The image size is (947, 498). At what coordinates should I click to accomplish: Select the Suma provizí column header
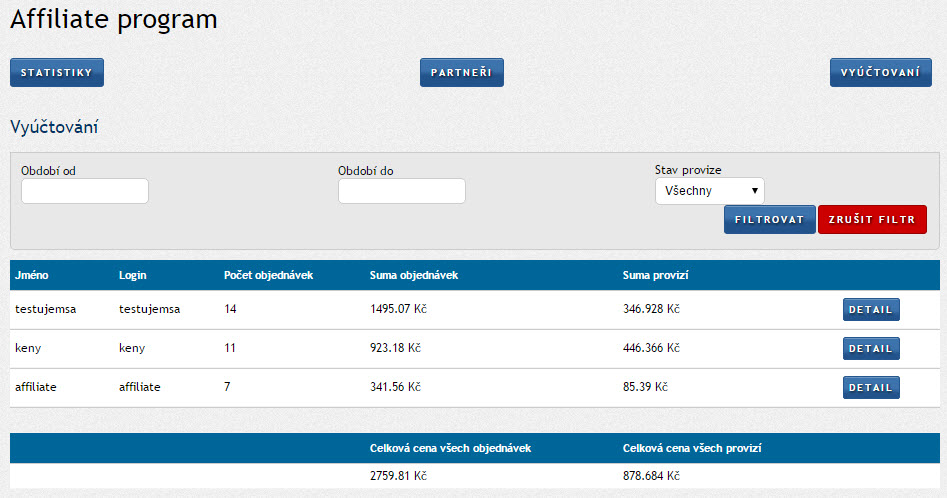click(656, 275)
